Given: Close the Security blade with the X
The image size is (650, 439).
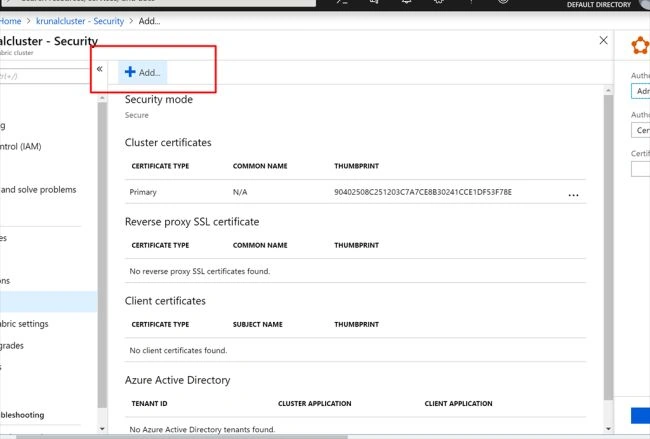Looking at the screenshot, I should point(603,40).
